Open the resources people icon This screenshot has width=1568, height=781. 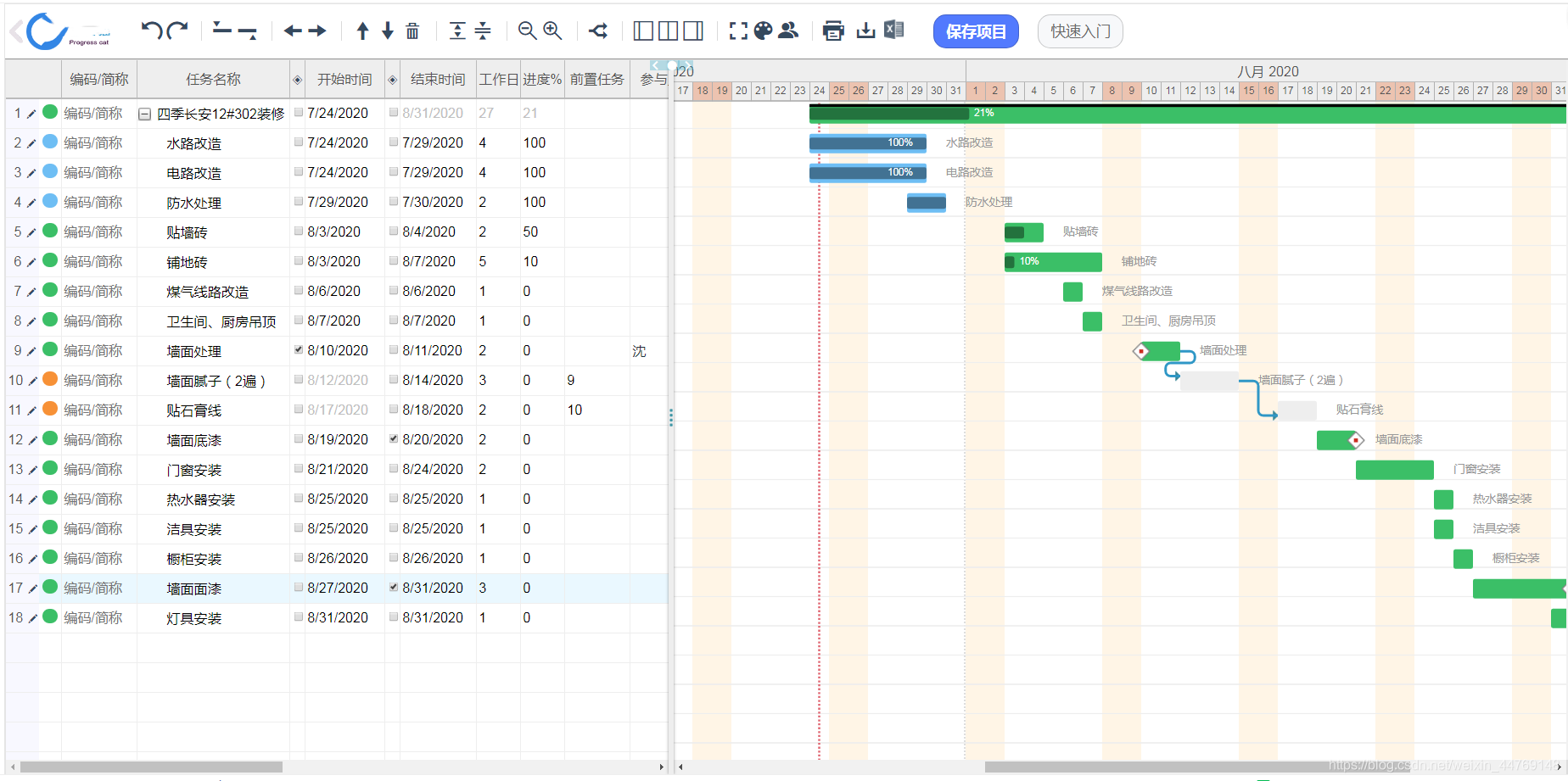pyautogui.click(x=788, y=31)
